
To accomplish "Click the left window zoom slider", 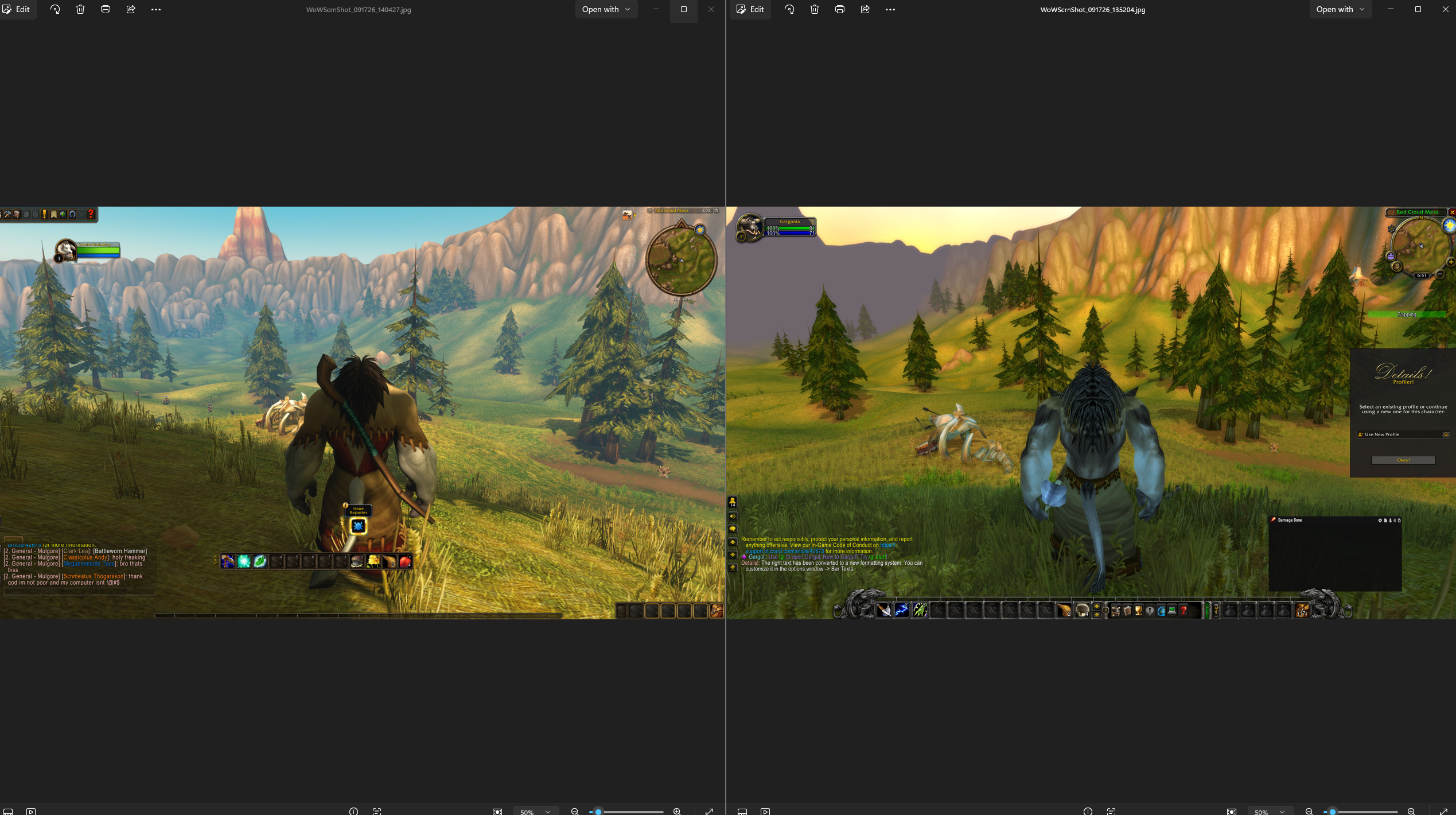I will [626, 812].
